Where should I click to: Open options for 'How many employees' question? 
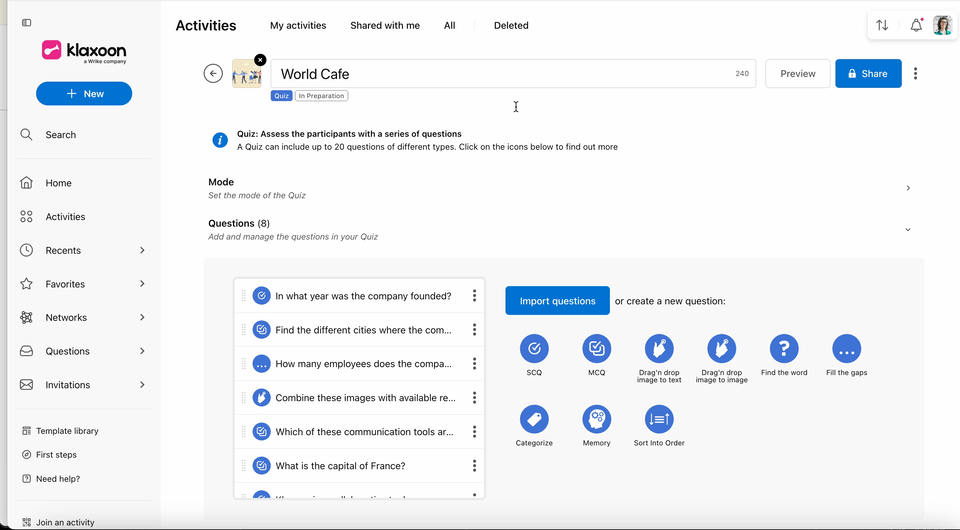474,364
